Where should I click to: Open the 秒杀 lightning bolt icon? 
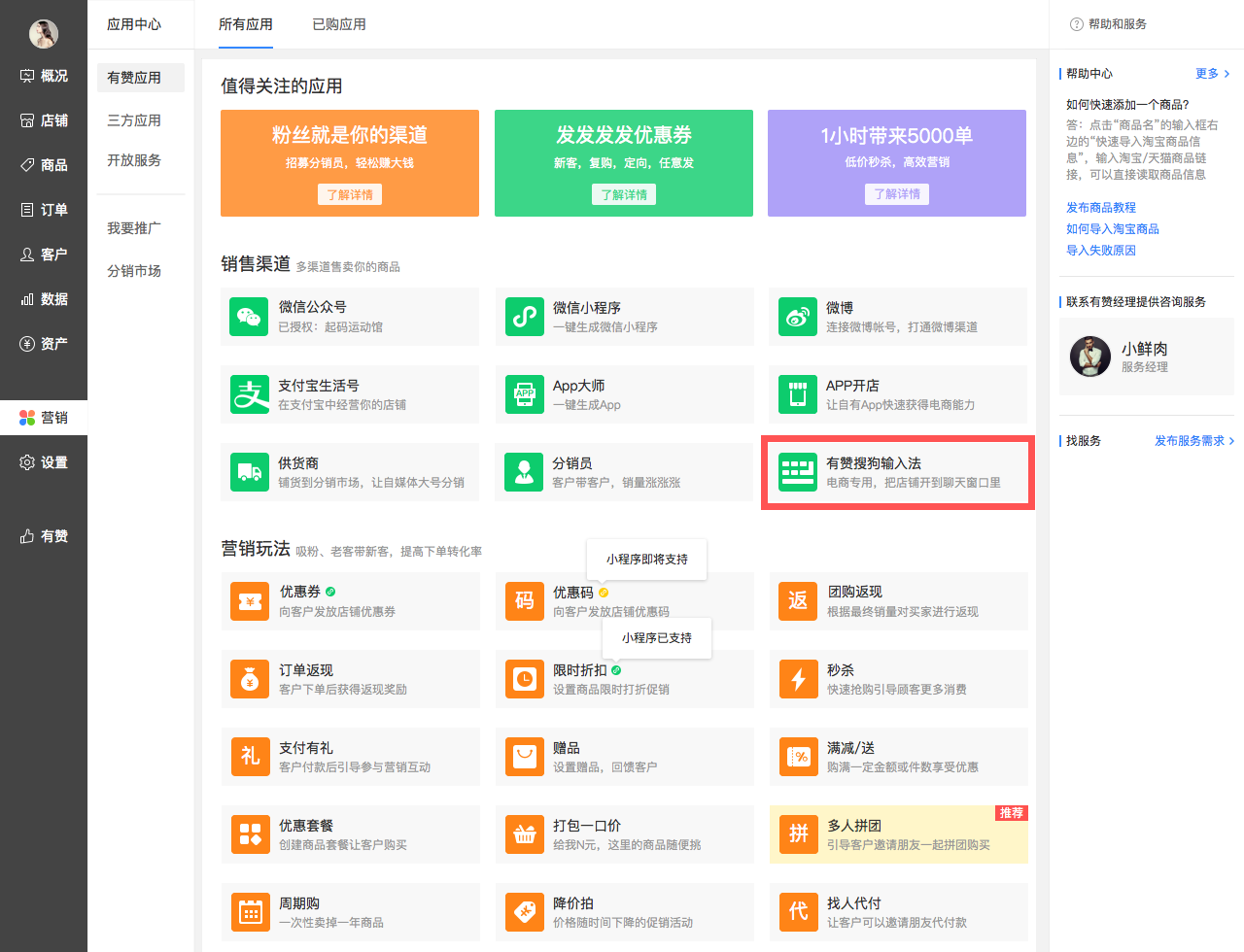(798, 679)
